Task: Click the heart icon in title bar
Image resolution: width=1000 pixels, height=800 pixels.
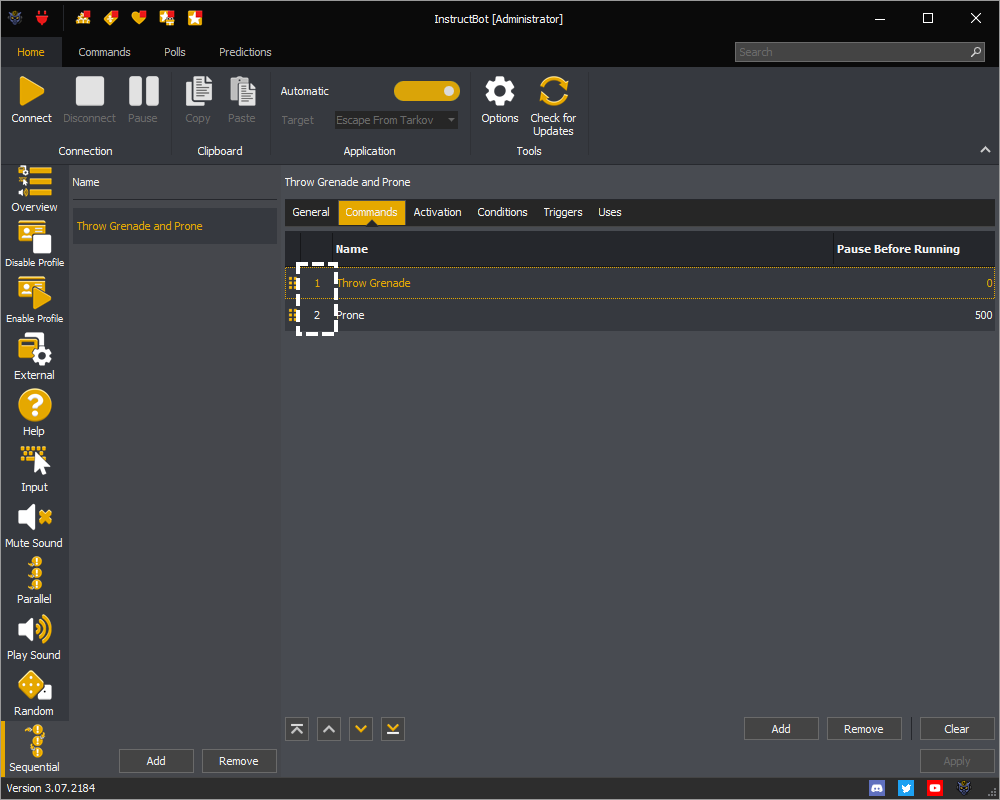Action: tap(138, 18)
